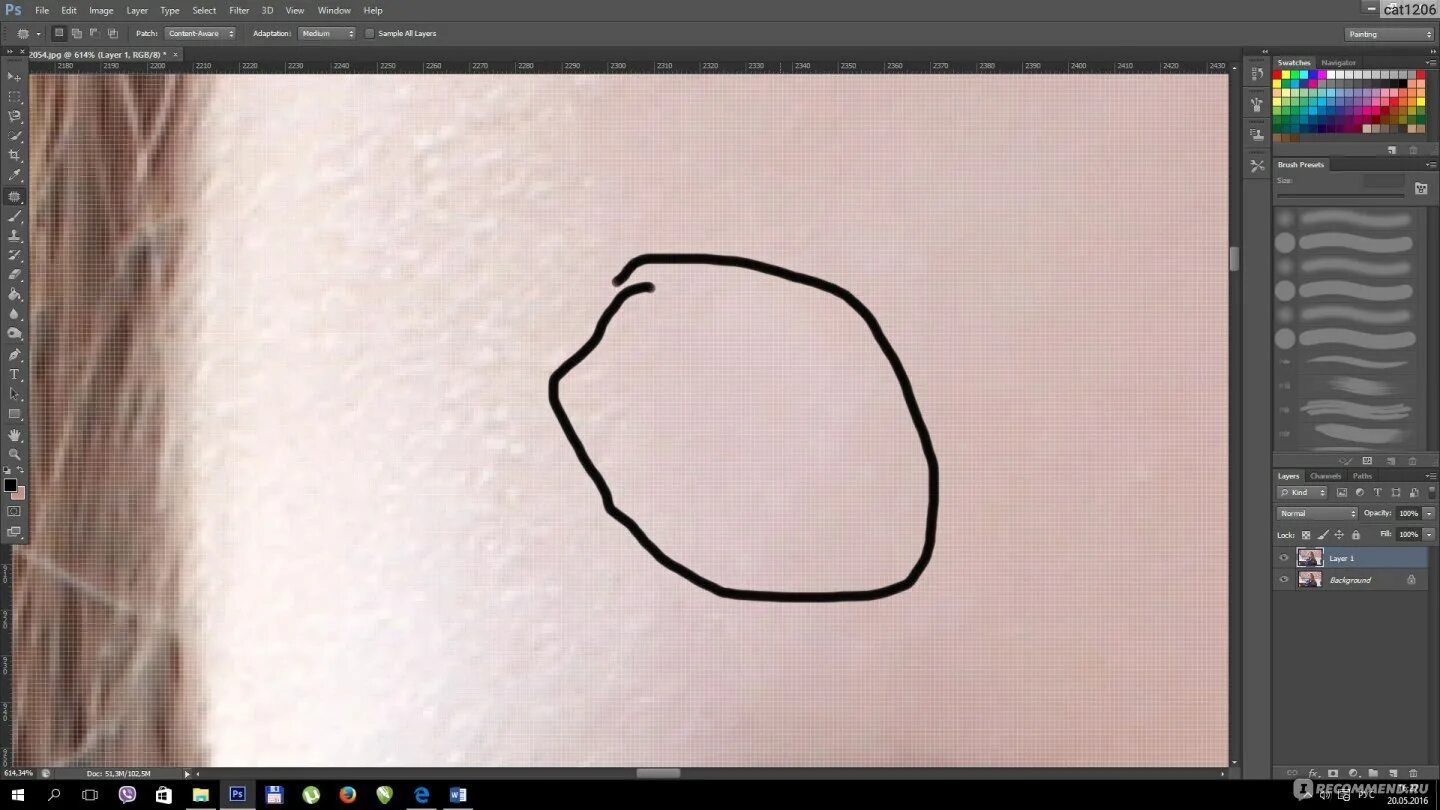Select the Lasso tool
1440x810 pixels.
tap(14, 116)
